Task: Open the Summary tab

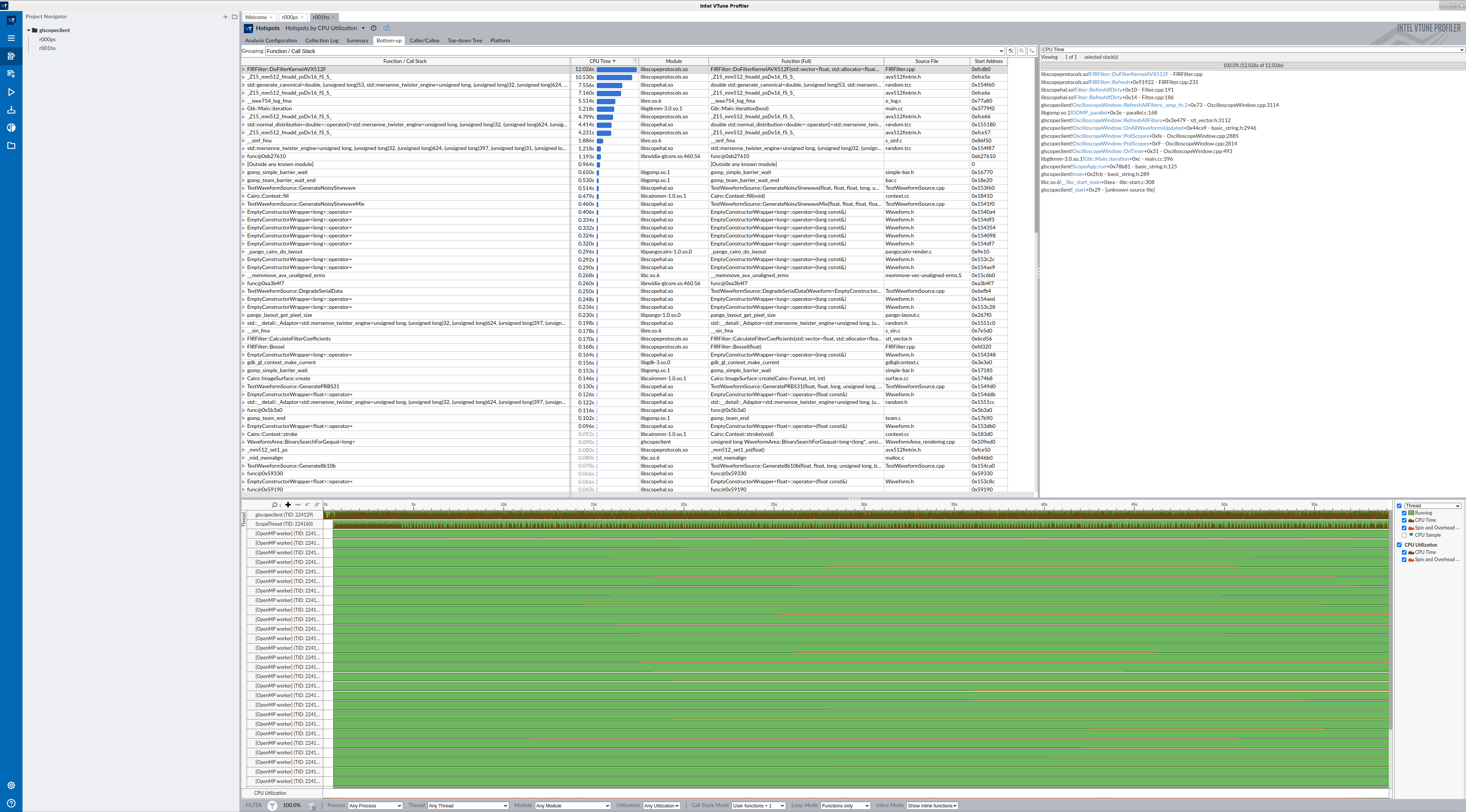Action: point(357,40)
